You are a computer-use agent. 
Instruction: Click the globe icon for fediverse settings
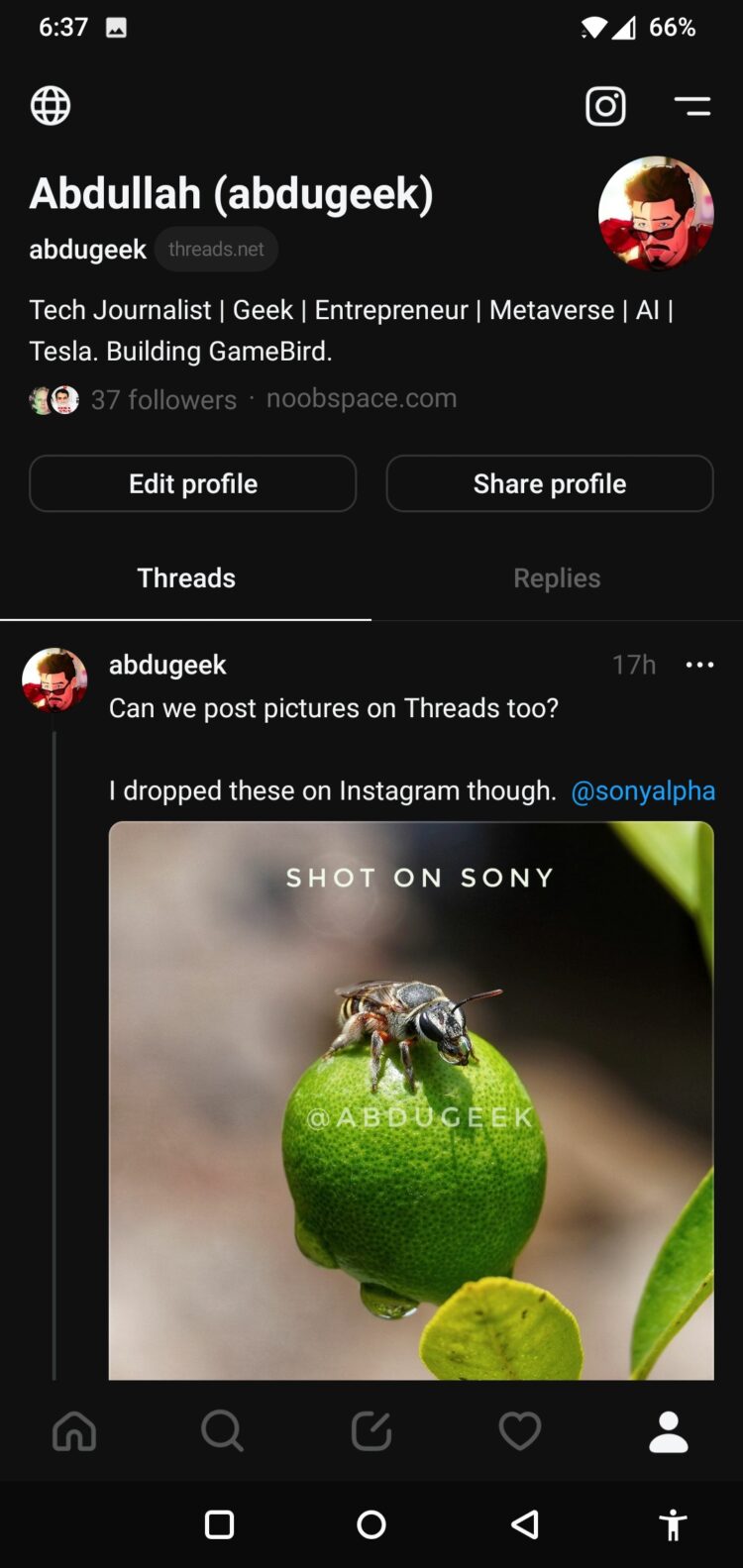click(x=51, y=106)
